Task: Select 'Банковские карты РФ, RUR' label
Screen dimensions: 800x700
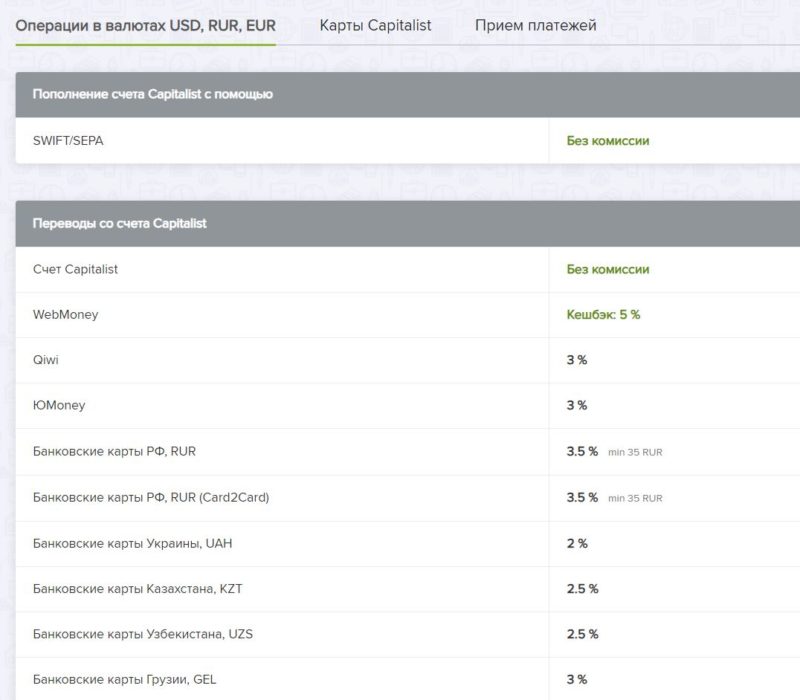Action: pyautogui.click(x=114, y=452)
